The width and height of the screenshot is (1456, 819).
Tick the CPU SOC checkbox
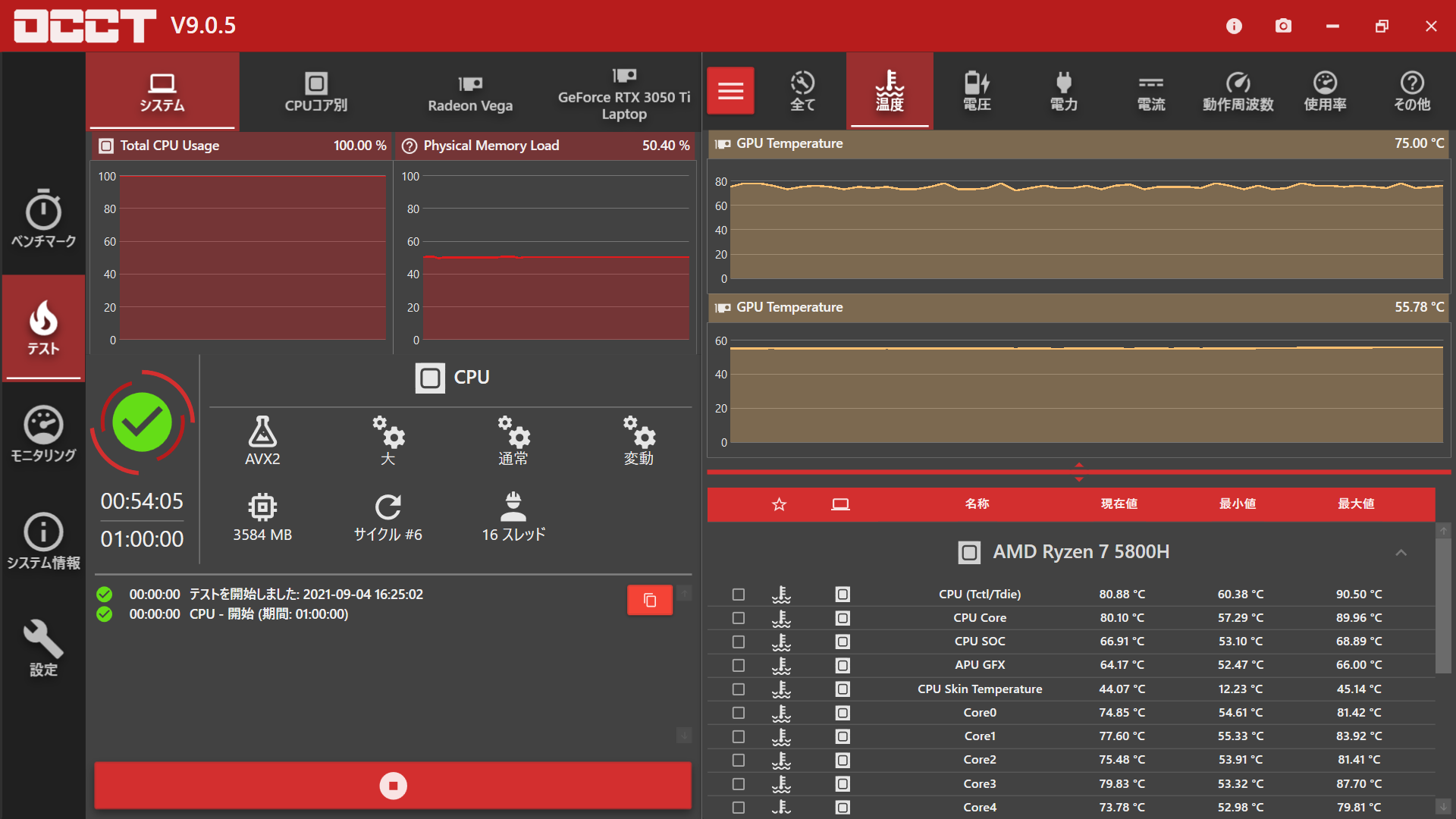tap(739, 642)
